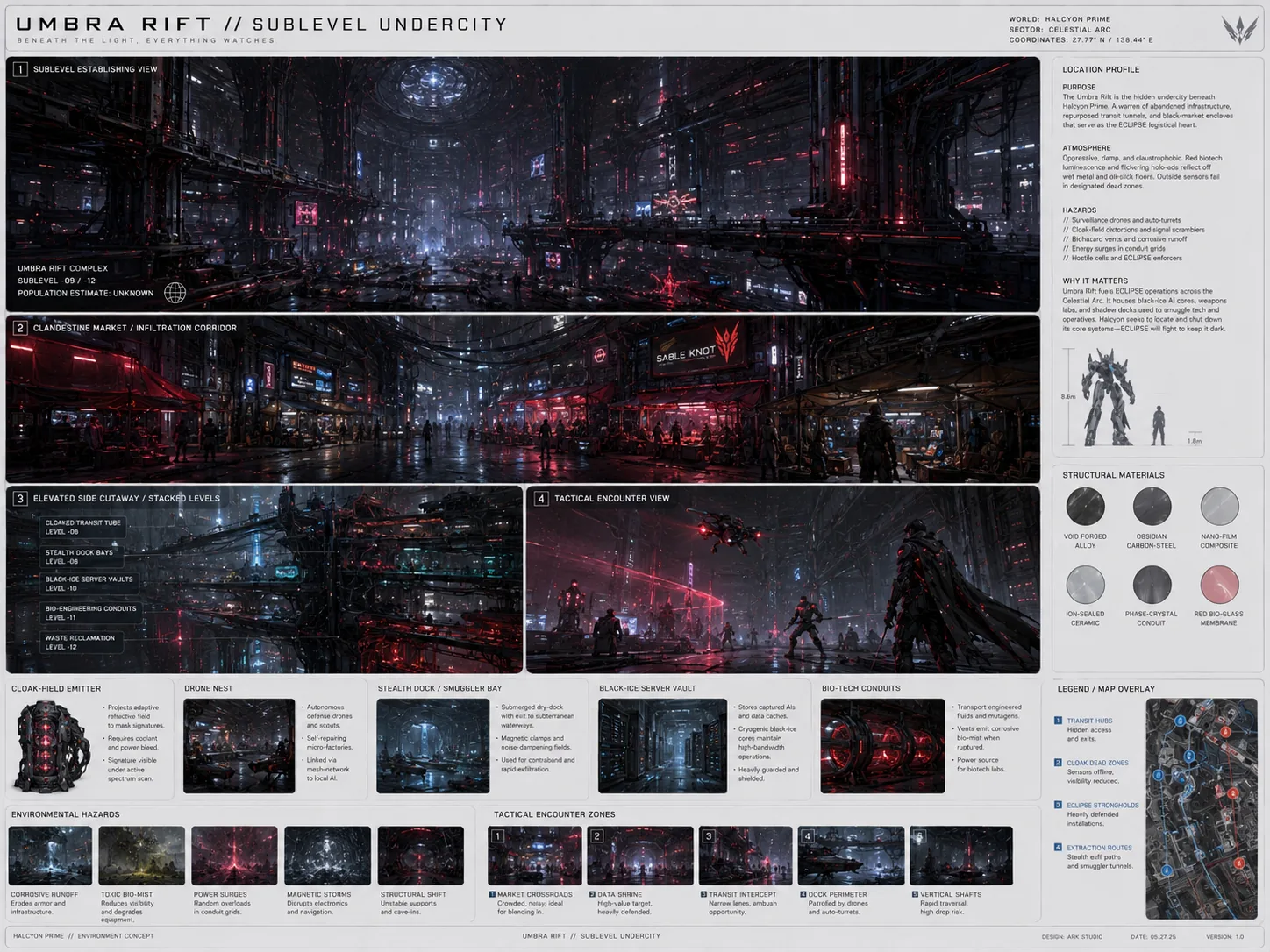Click the Cloak Dead Zones legend link
Viewport: 1270px width, 952px height.
coord(1097,763)
